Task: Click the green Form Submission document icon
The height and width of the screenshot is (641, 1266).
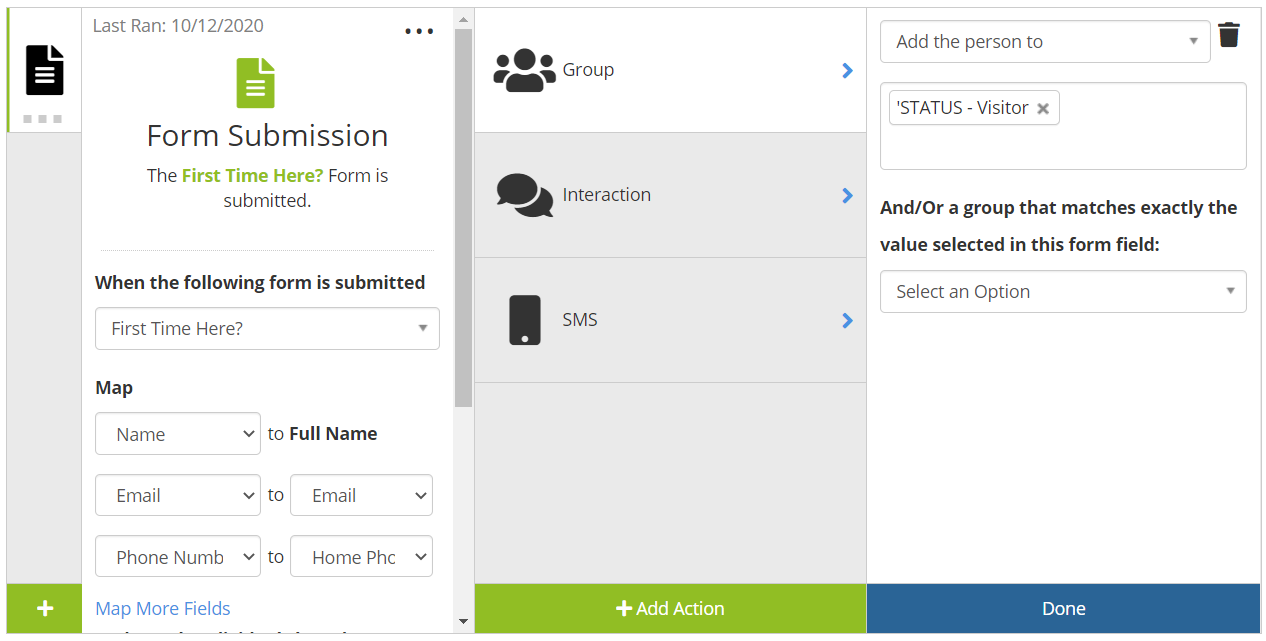Action: (255, 83)
